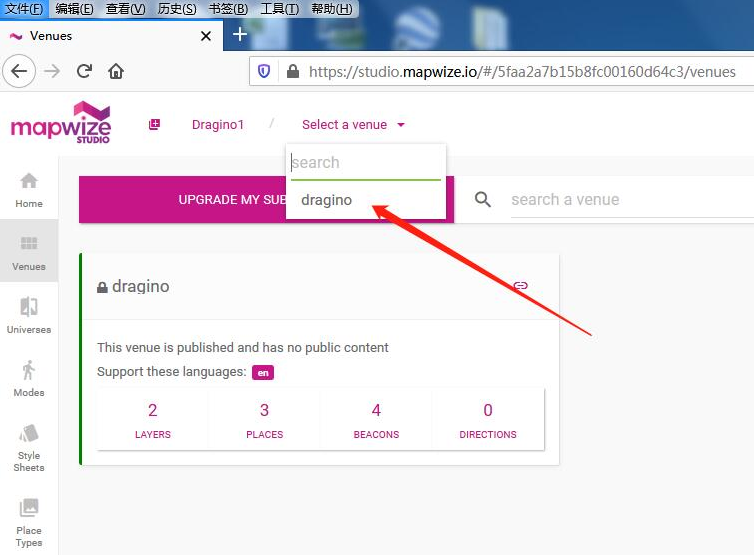
Task: Open tracking protection shield icon
Action: coord(264,72)
